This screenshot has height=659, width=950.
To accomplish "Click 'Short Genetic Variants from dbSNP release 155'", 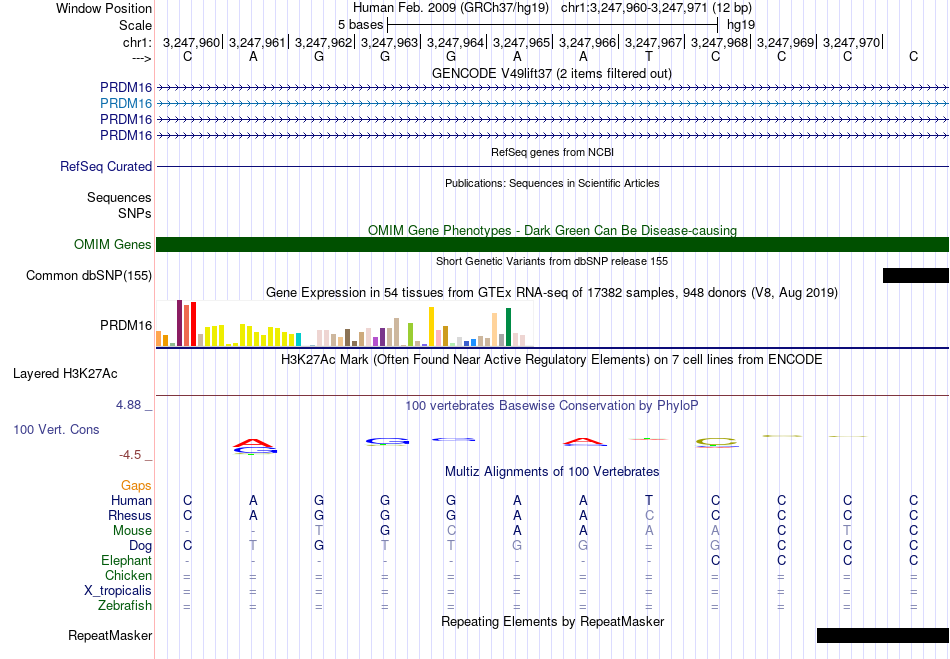I will click(x=552, y=261).
